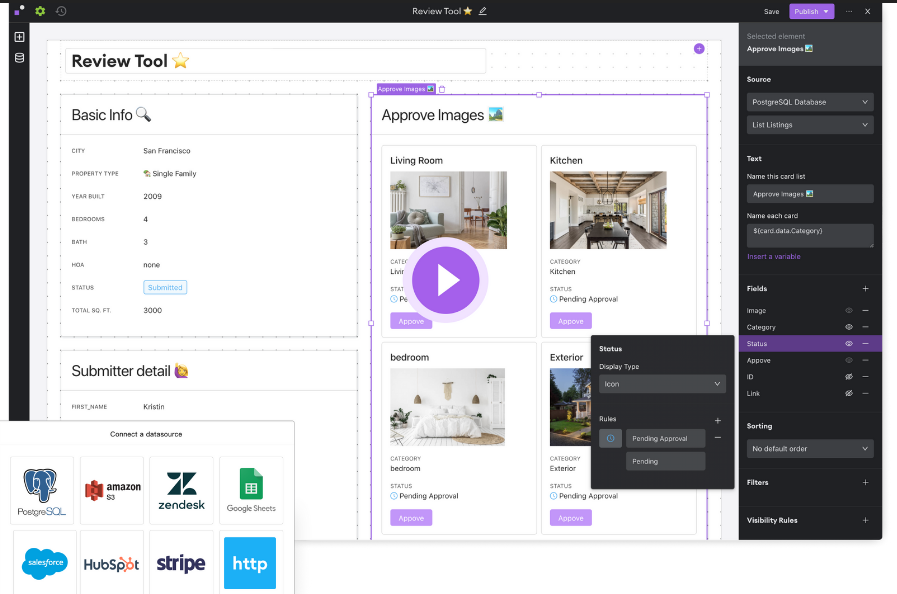Open the more options ellipsis menu

click(849, 11)
